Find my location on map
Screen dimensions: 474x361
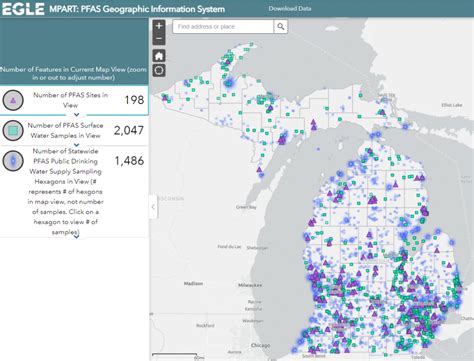pyautogui.click(x=159, y=70)
